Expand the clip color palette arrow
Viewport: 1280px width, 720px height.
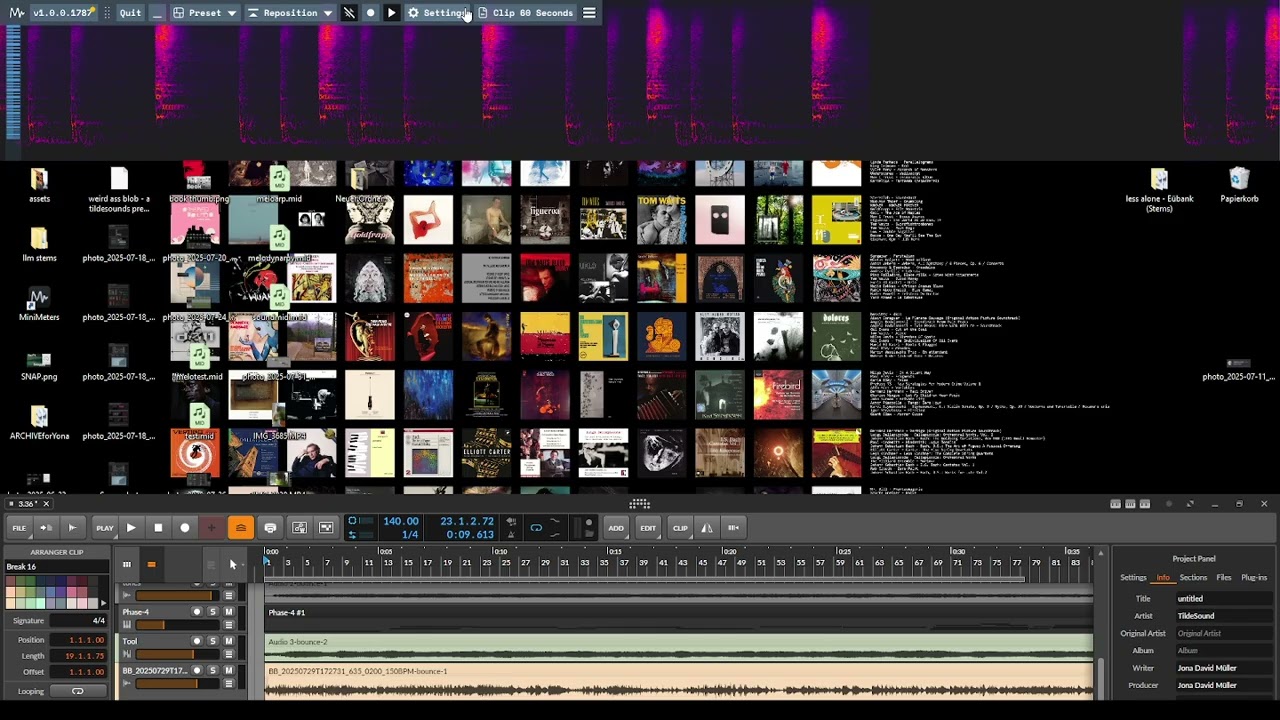point(103,603)
